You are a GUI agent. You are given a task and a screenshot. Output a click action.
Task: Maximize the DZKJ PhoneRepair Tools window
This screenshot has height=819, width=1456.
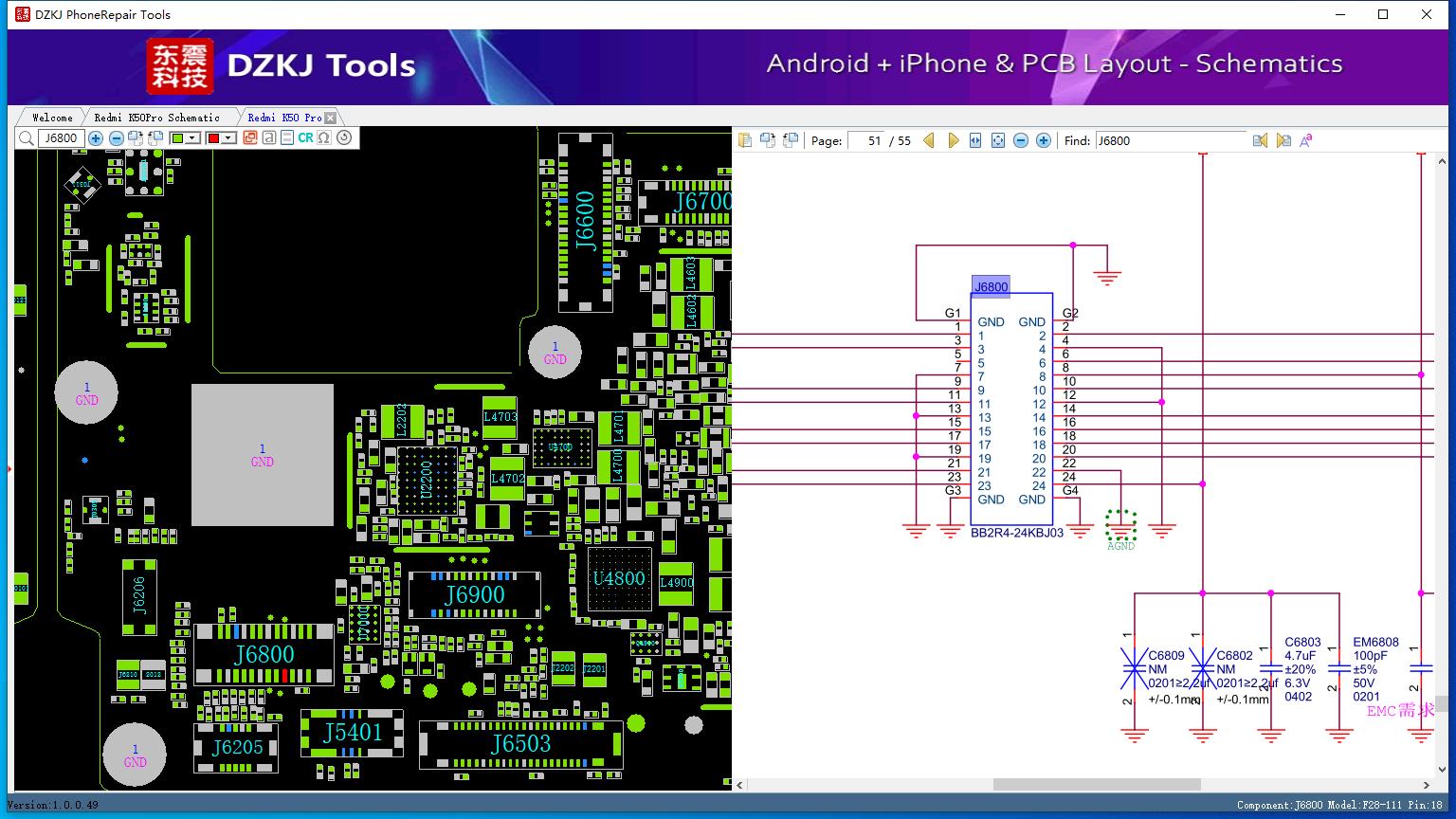tap(1383, 14)
